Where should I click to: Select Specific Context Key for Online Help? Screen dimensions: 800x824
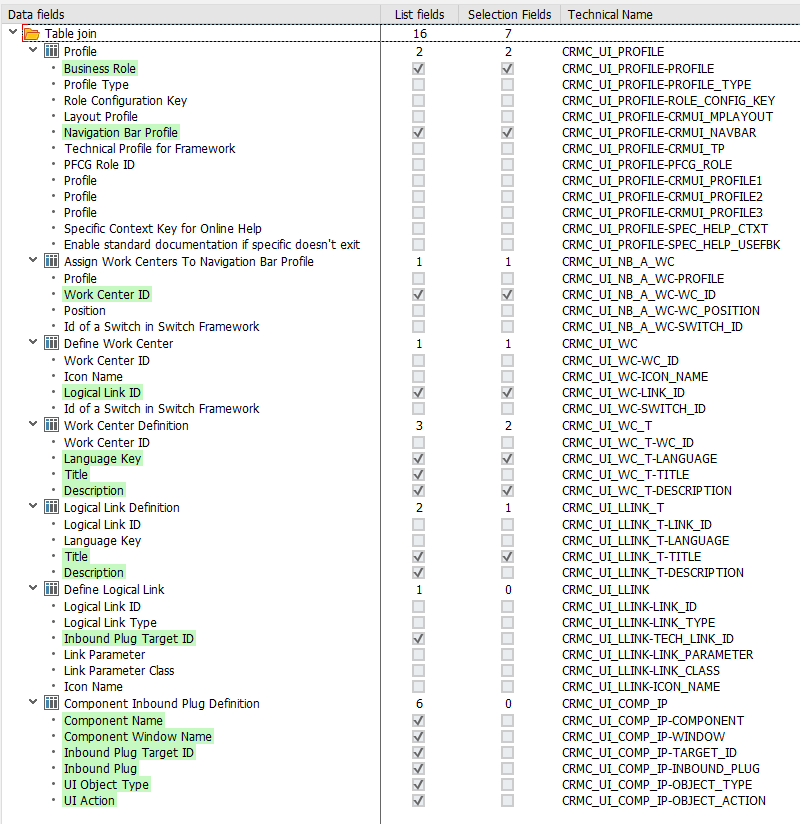point(162,229)
